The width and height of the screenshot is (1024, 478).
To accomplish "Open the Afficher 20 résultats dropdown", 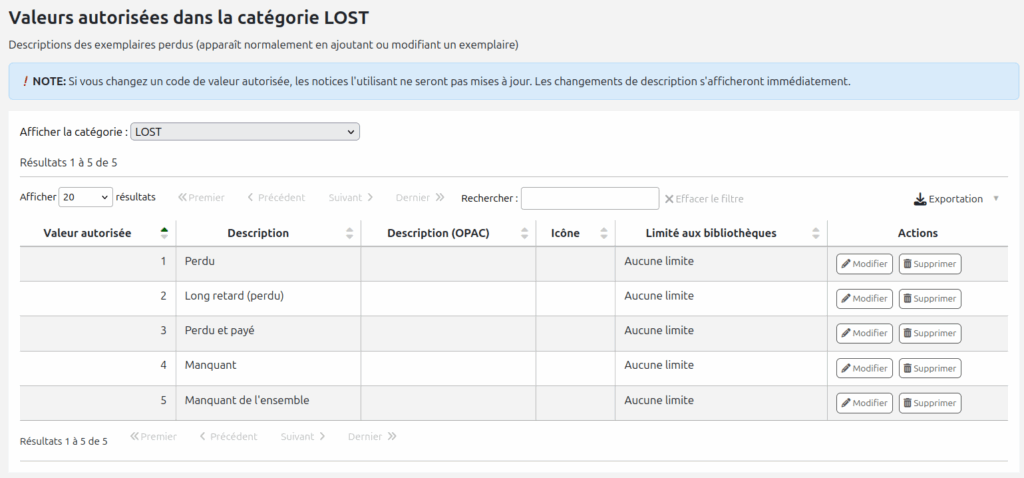I will [x=86, y=197].
